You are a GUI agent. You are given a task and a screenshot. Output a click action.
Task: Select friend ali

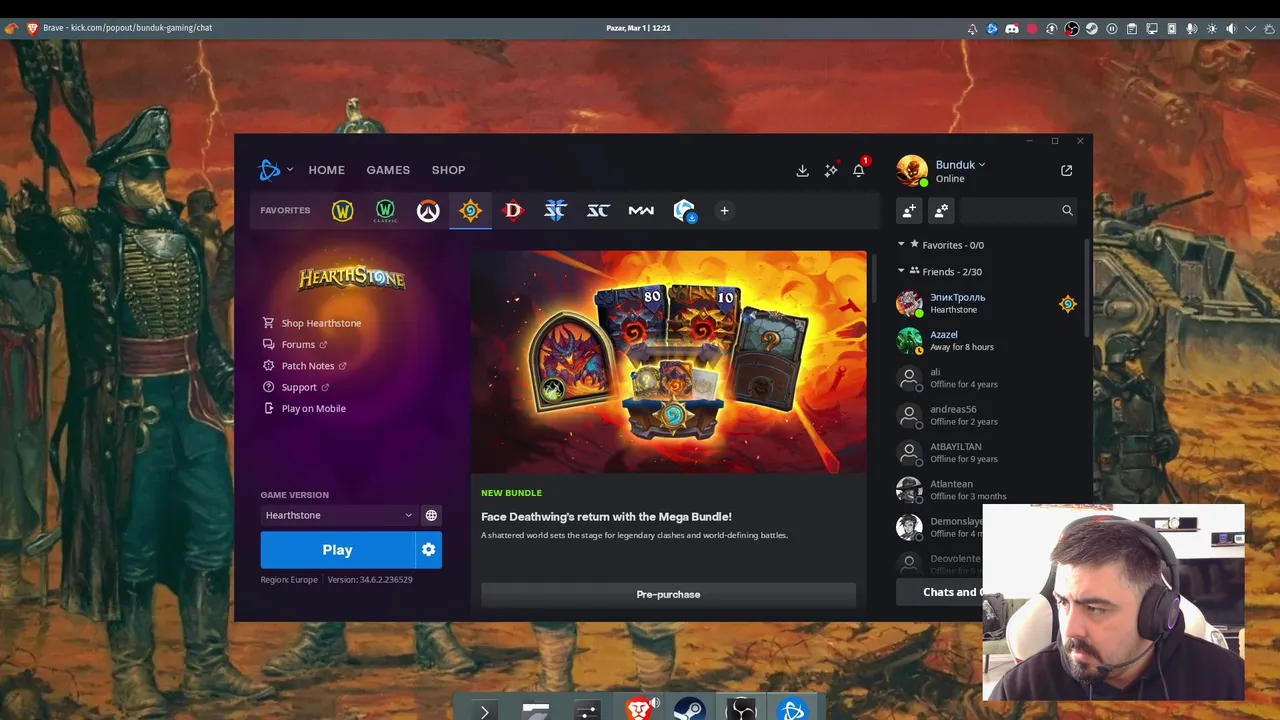pos(986,378)
